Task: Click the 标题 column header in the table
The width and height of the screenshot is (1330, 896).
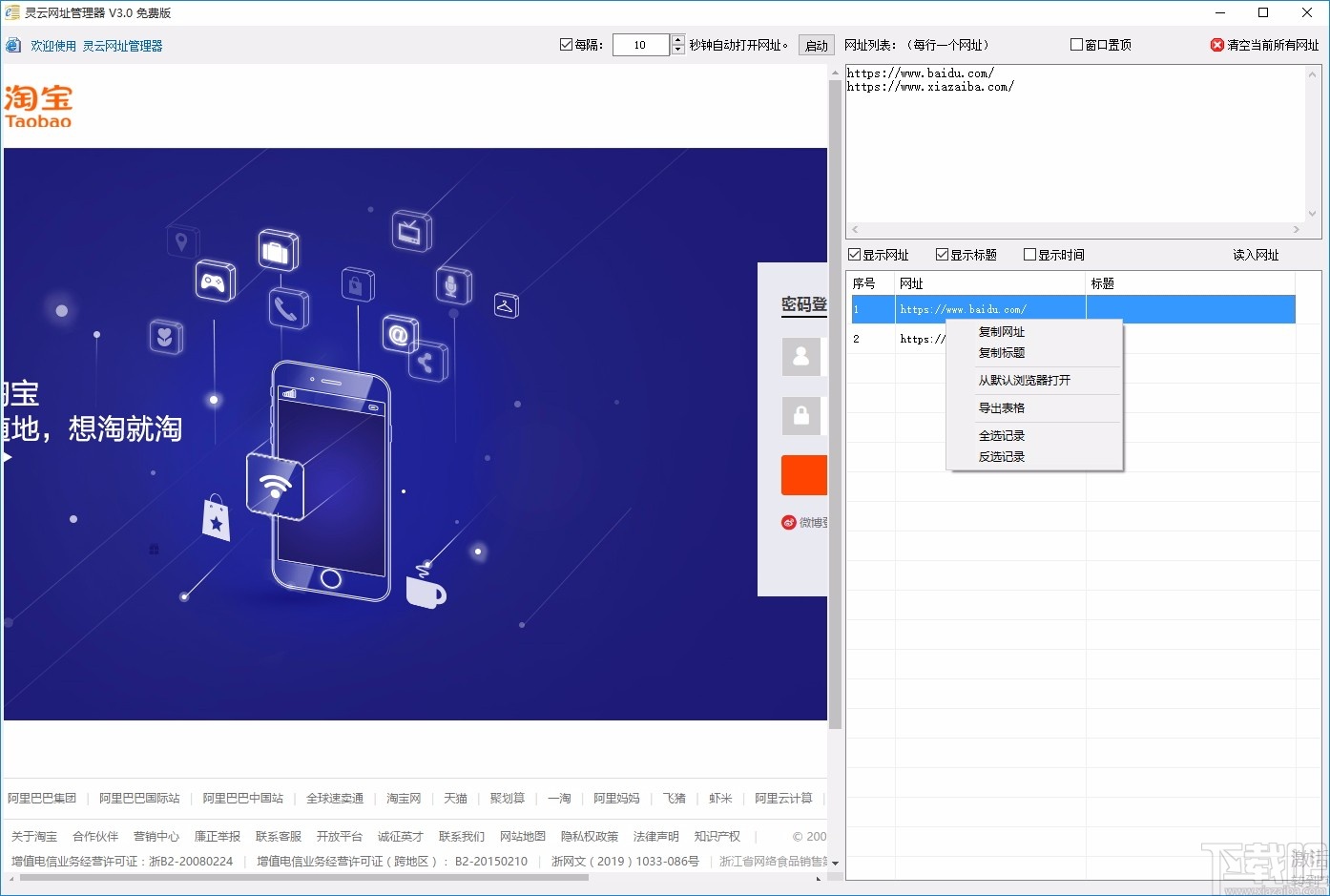Action: (x=1191, y=283)
